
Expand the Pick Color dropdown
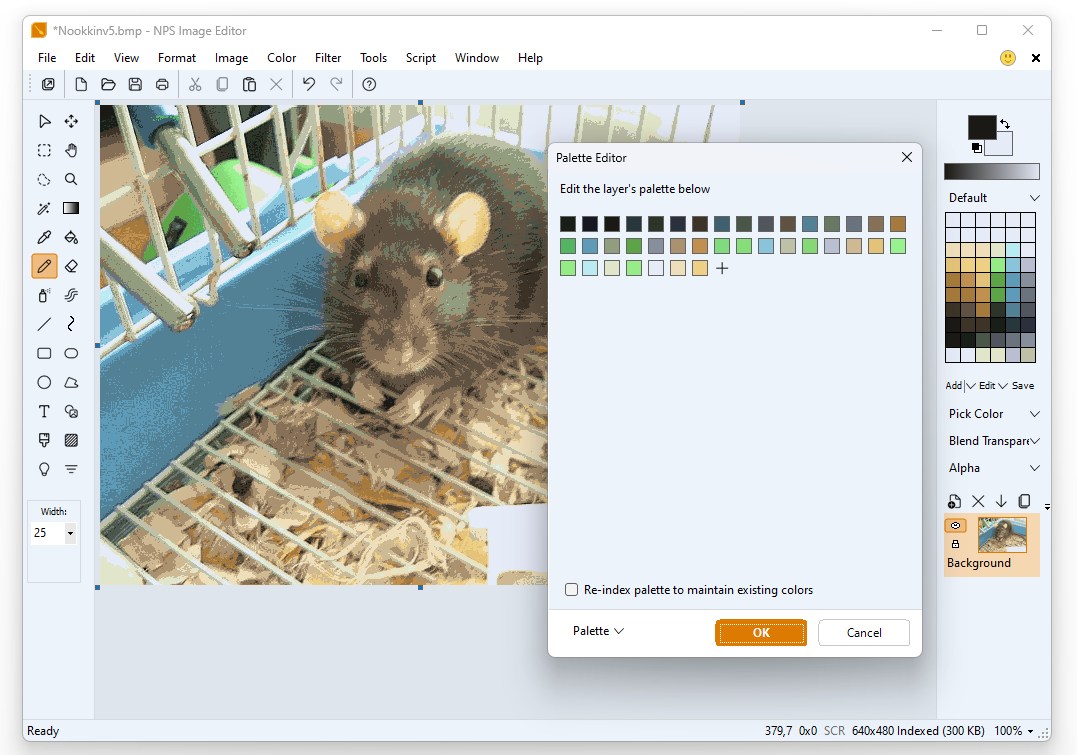1035,414
